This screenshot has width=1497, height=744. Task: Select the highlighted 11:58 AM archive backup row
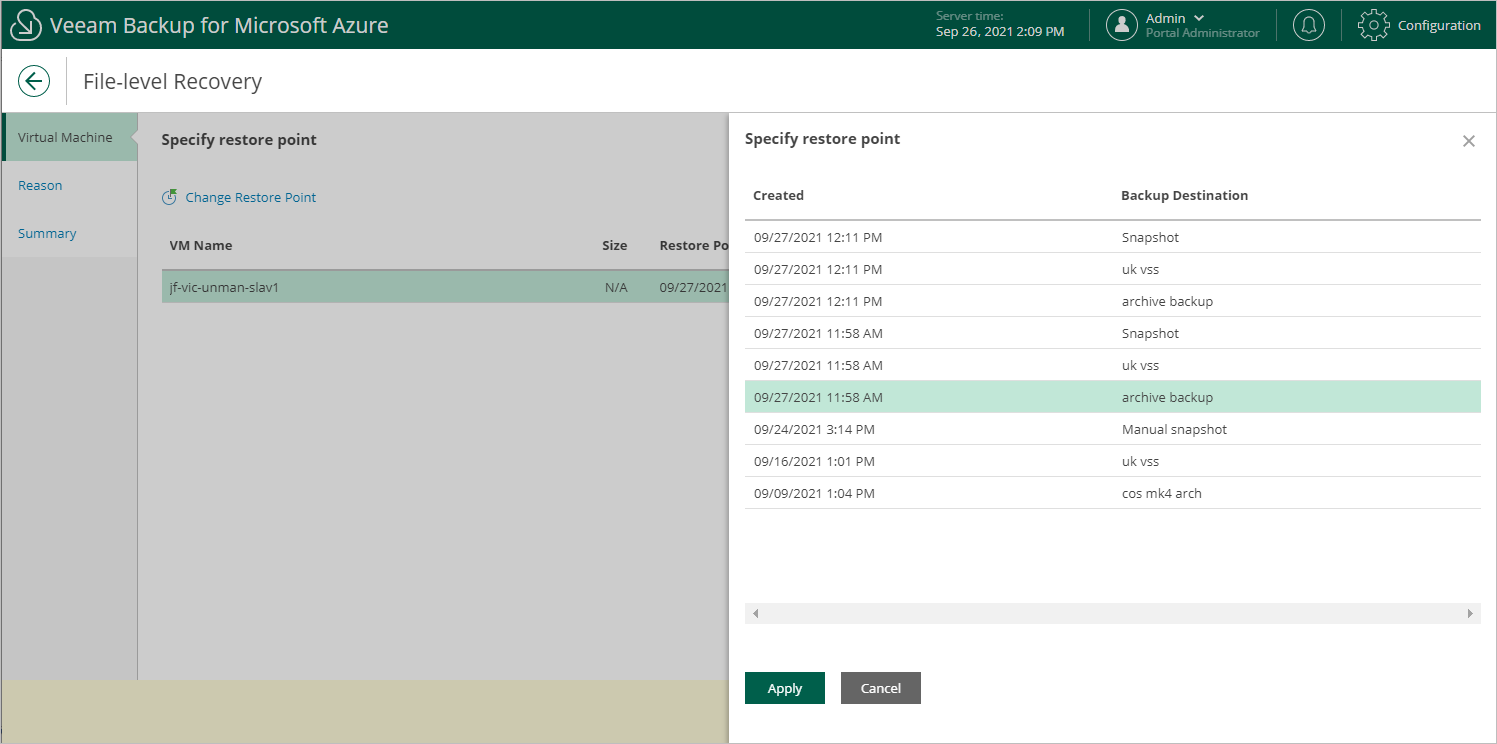[x=1112, y=397]
